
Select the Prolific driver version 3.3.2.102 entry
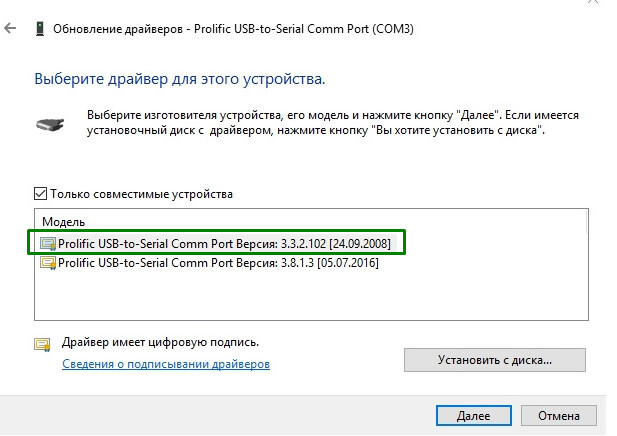231,243
